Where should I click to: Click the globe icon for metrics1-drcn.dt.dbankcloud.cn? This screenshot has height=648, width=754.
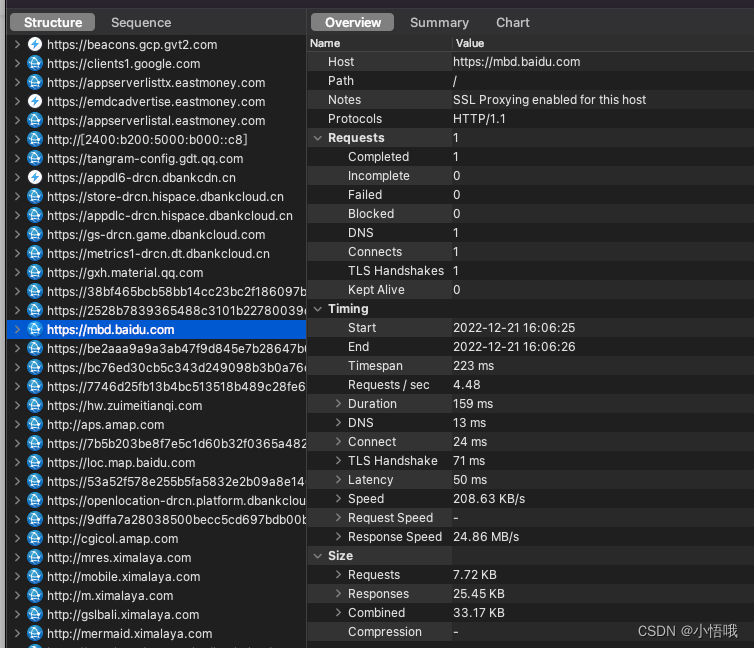click(x=35, y=253)
